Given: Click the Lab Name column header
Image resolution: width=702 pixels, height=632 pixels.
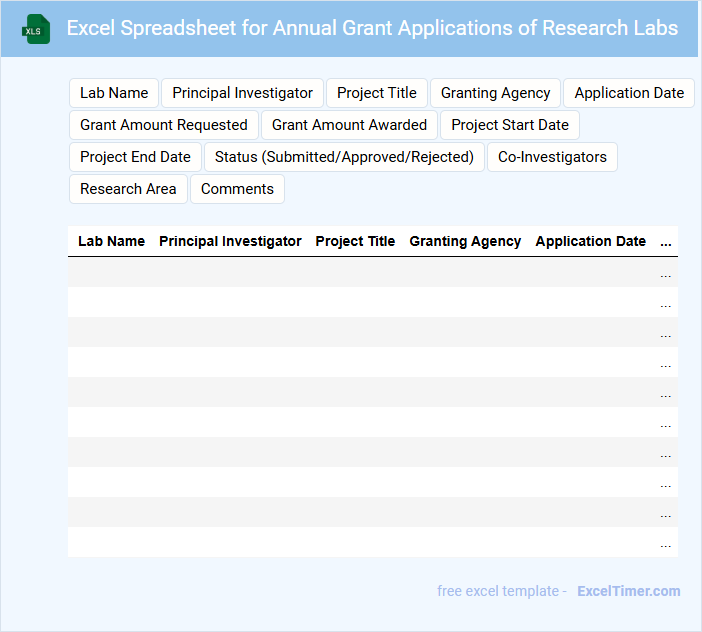Looking at the screenshot, I should click(111, 241).
